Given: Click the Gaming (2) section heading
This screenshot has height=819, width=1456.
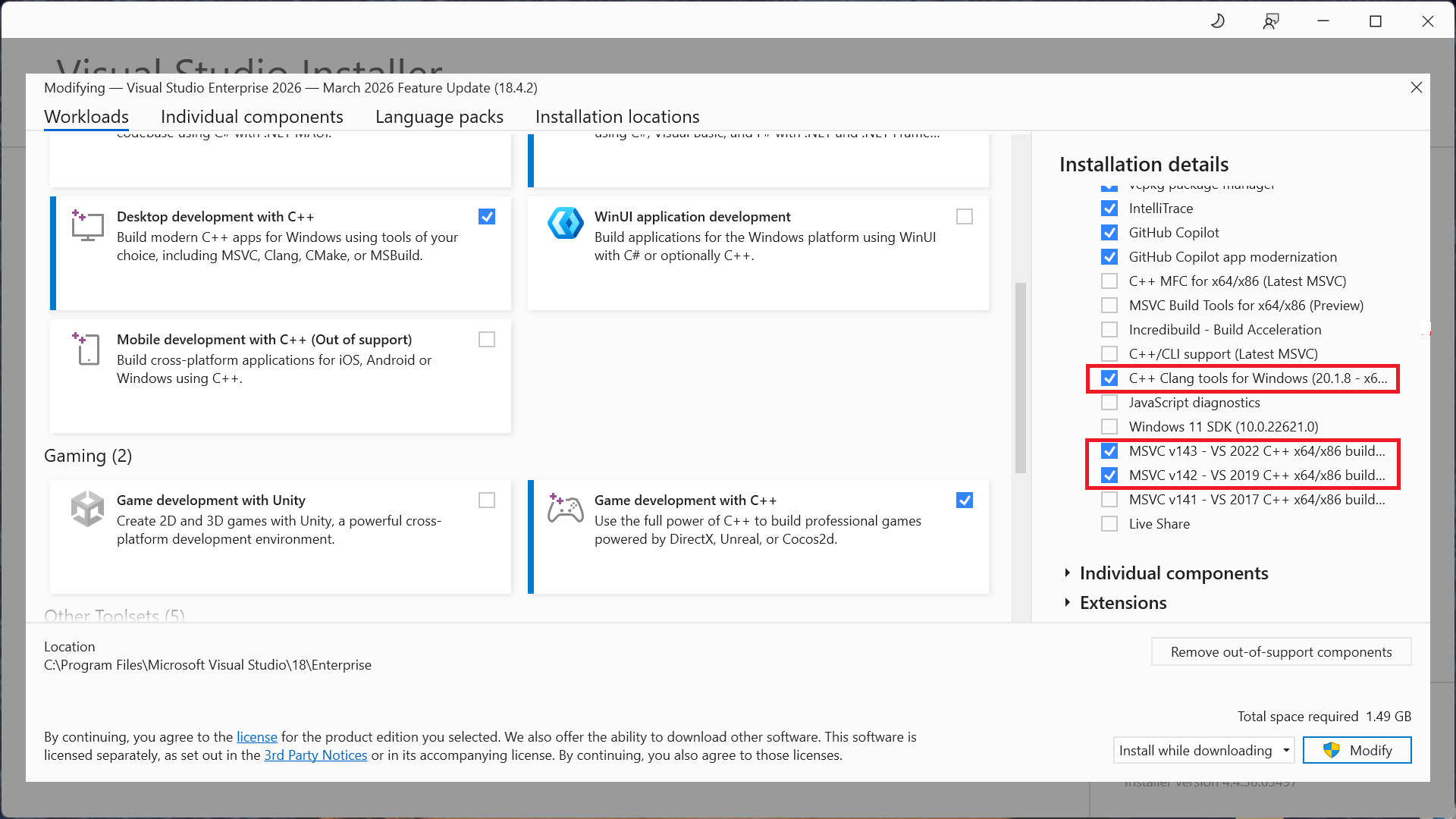Looking at the screenshot, I should pyautogui.click(x=88, y=456).
